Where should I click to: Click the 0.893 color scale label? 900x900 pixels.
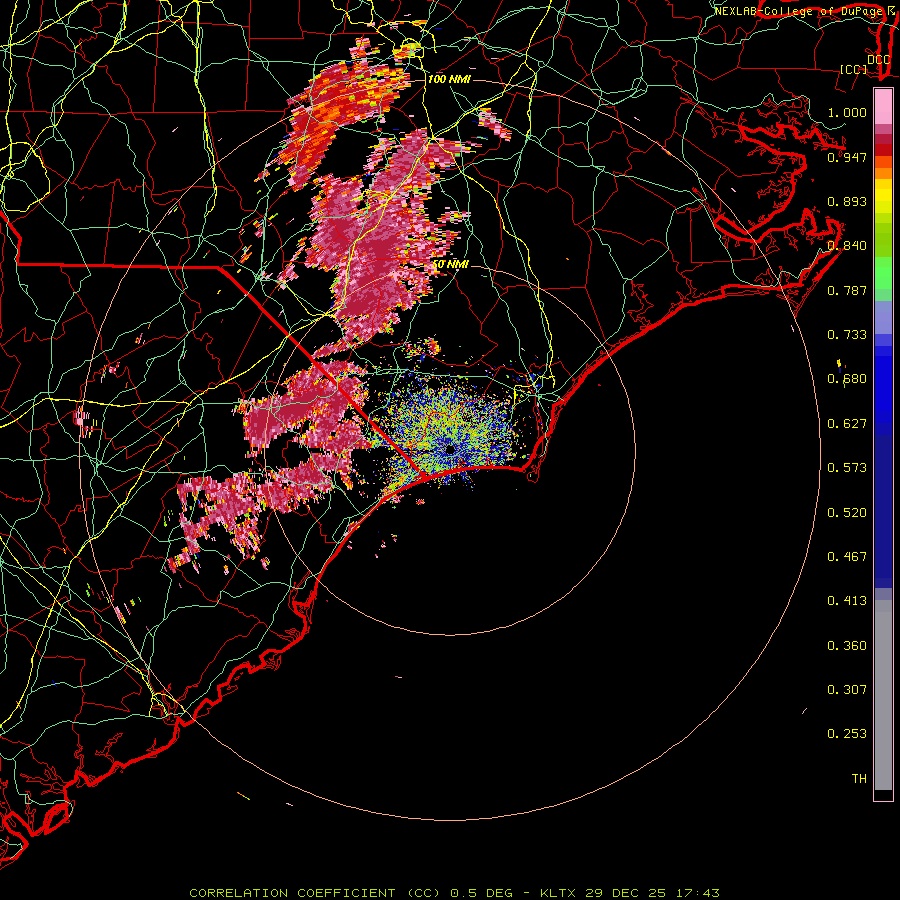coord(847,201)
